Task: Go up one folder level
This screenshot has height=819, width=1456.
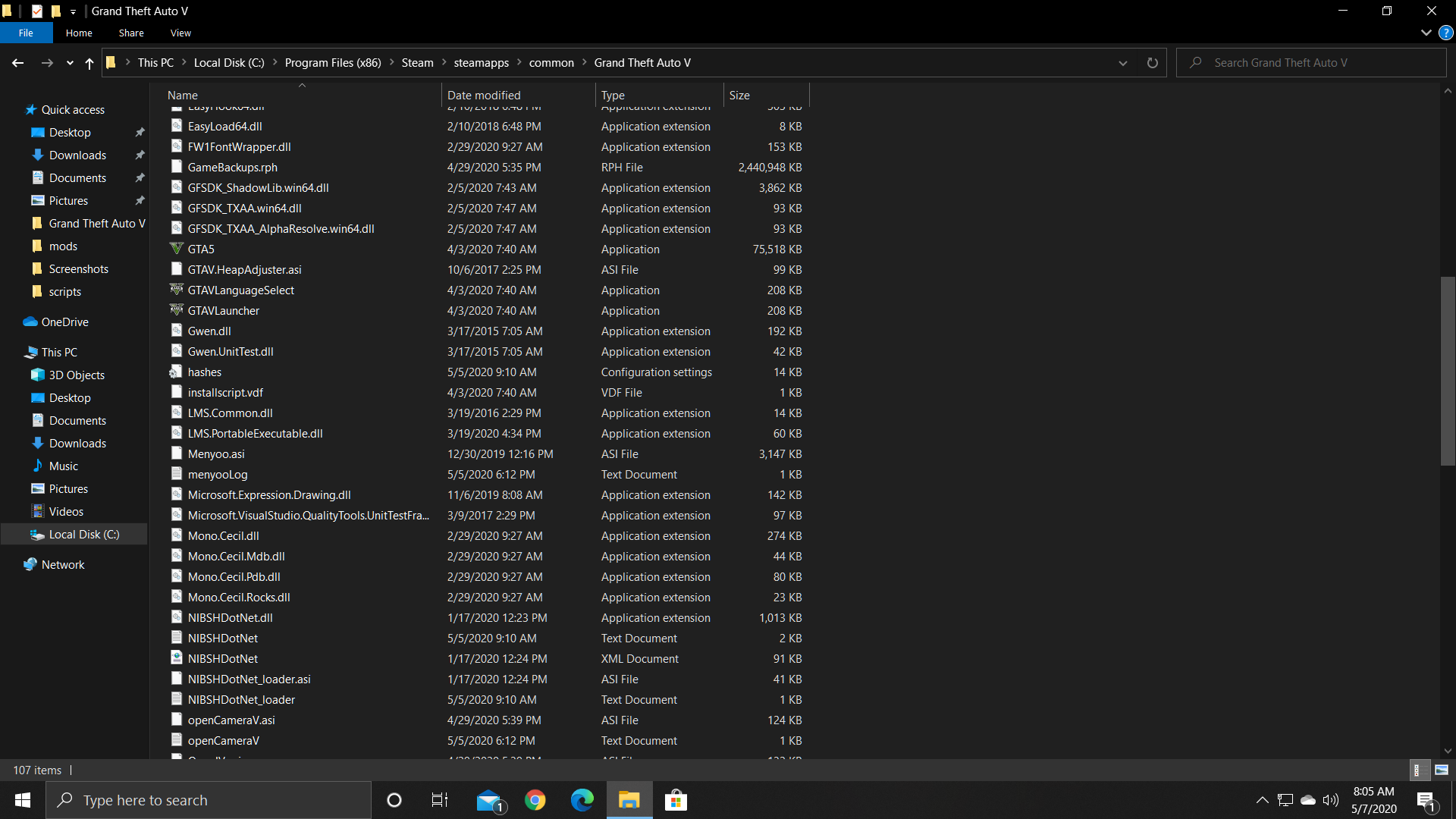Action: tap(89, 63)
